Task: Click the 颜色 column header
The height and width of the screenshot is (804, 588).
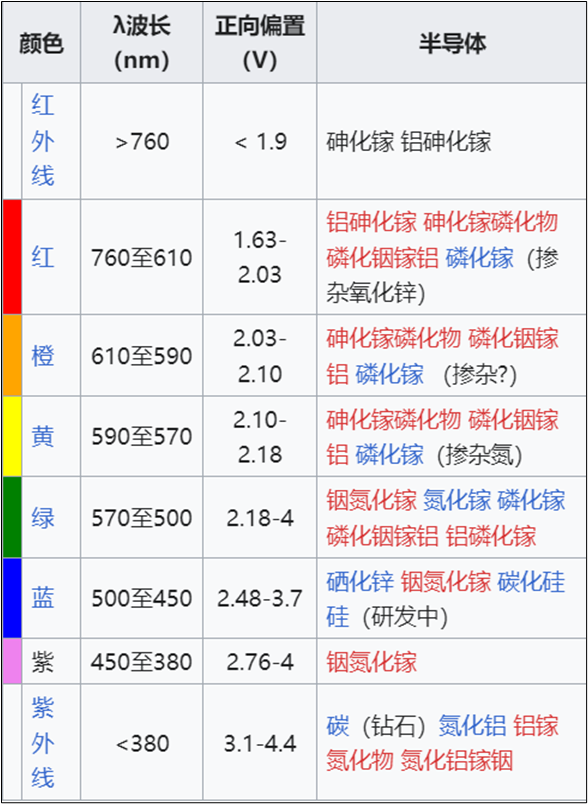Action: (x=42, y=43)
